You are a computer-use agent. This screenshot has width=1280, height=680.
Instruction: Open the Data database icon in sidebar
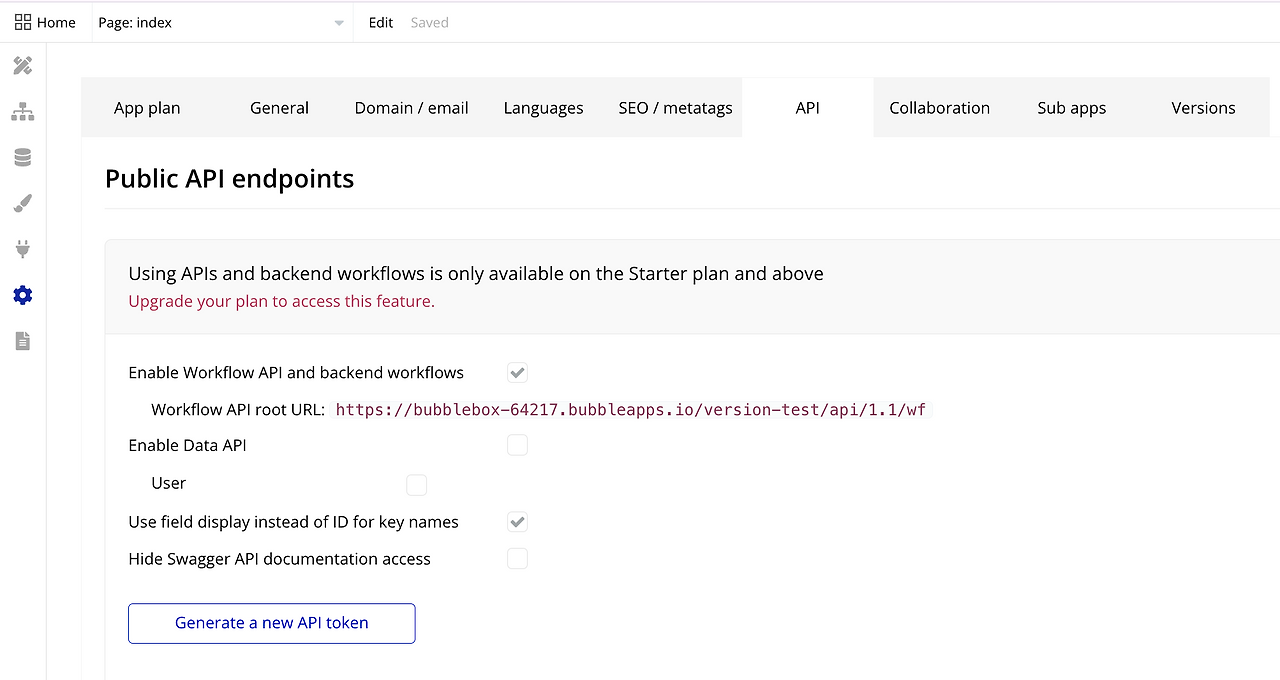[22, 158]
